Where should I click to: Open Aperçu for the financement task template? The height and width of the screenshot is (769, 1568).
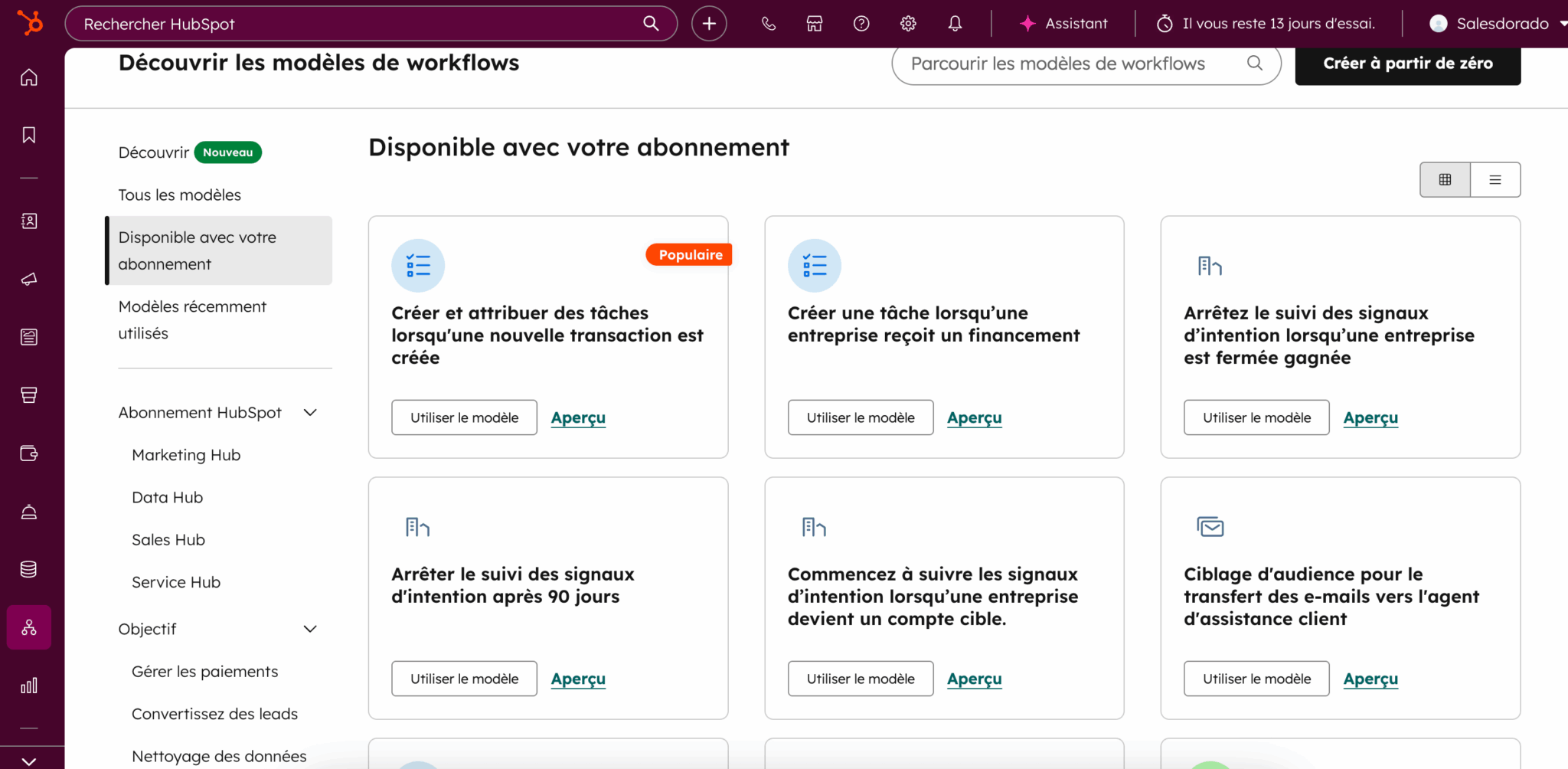tap(974, 418)
